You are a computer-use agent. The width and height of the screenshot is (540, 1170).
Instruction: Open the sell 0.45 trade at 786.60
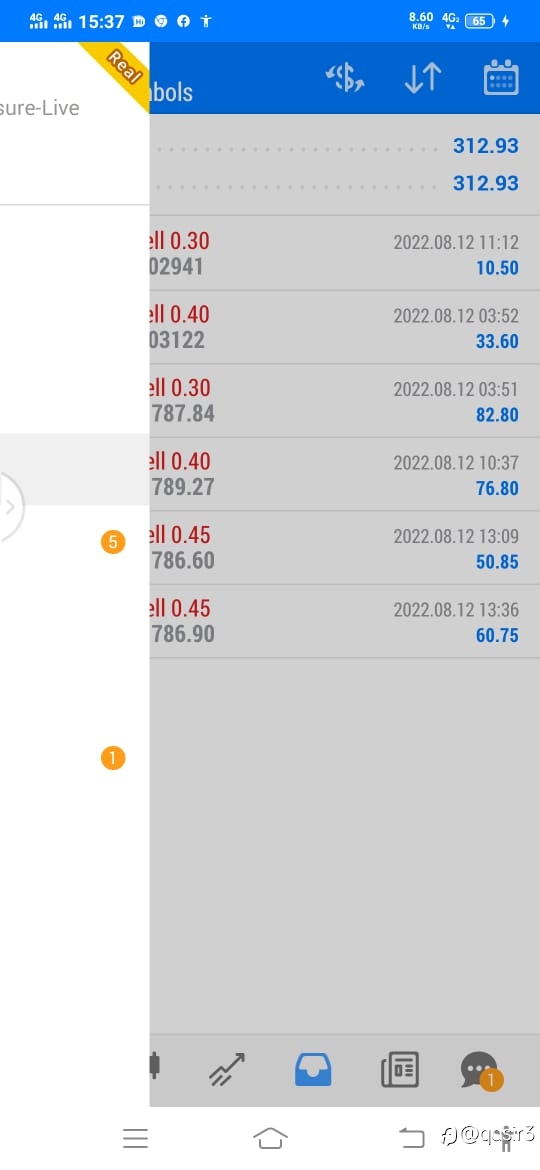pyautogui.click(x=345, y=548)
